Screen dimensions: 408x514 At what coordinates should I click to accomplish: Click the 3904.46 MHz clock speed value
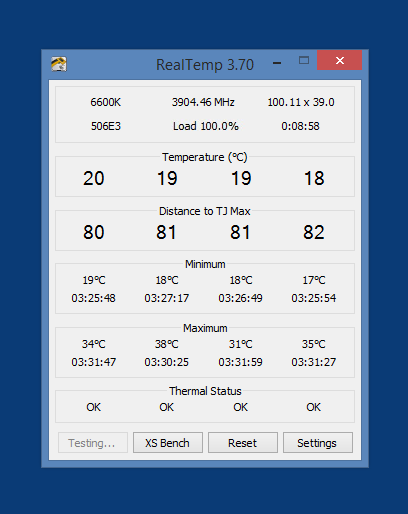pyautogui.click(x=203, y=102)
